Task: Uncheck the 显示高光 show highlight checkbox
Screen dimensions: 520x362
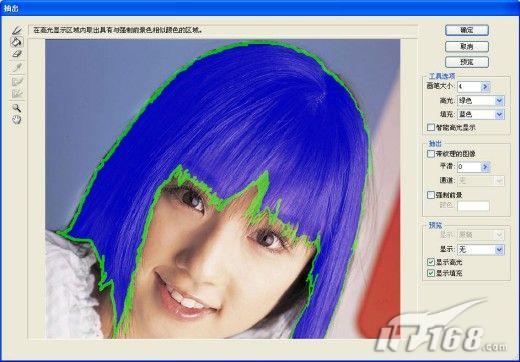Action: 431,263
